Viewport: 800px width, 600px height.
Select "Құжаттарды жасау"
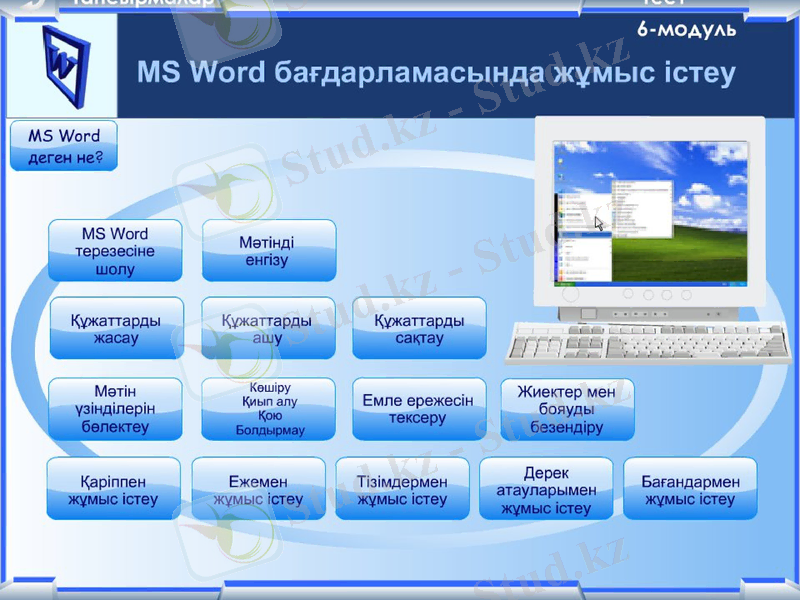[114, 328]
